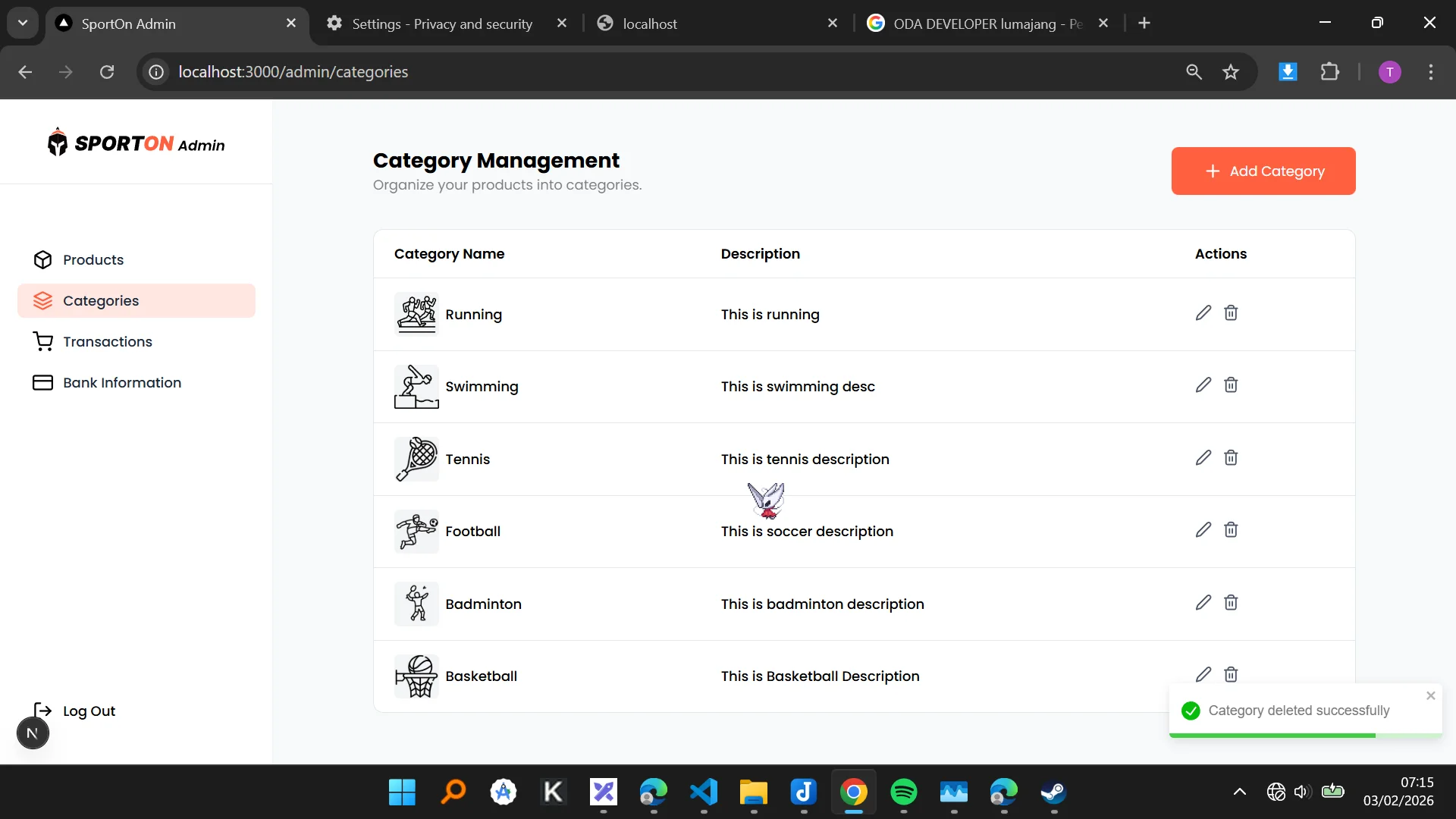
Task: Go to Transactions in the sidebar
Action: click(136, 342)
